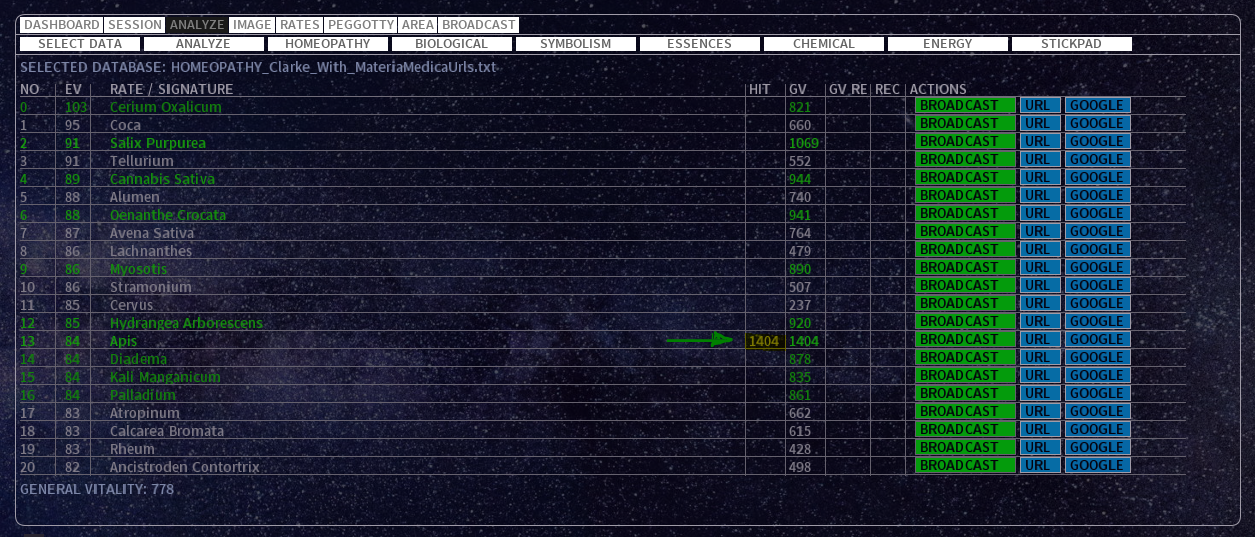Open the STICKPAD option
This screenshot has width=1255, height=537.
point(1071,44)
